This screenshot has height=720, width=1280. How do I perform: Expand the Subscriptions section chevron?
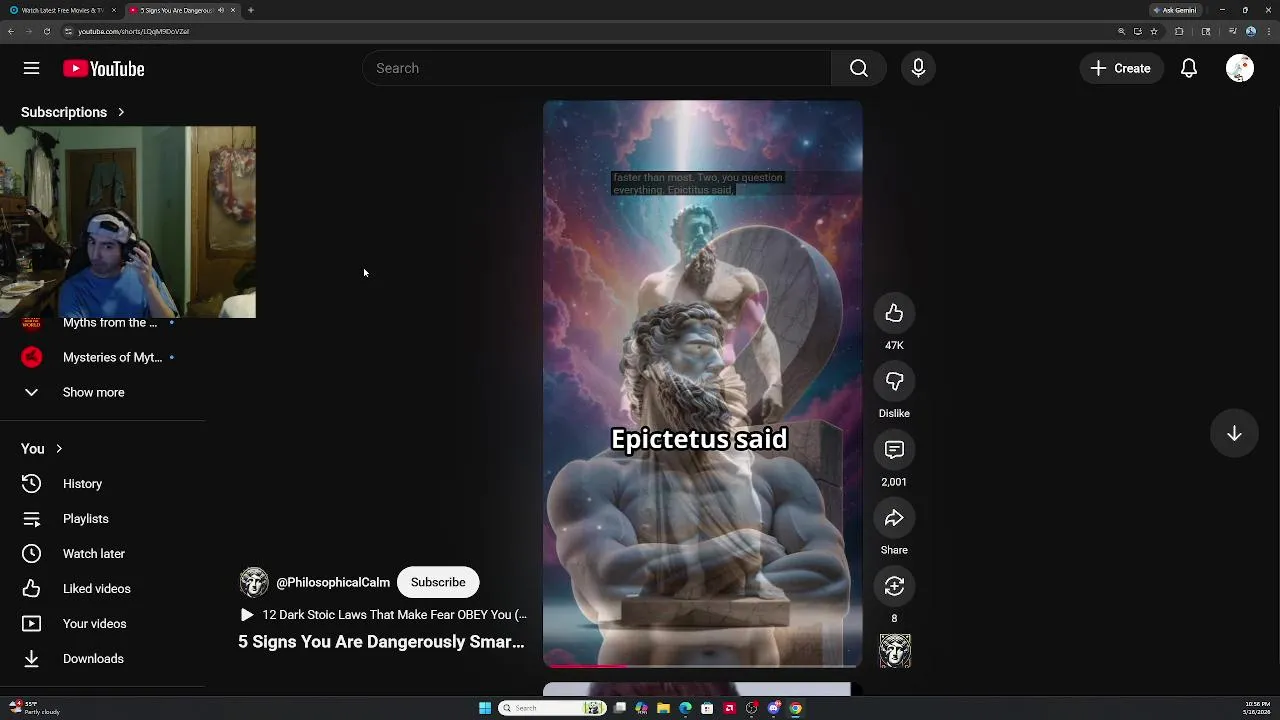(121, 112)
